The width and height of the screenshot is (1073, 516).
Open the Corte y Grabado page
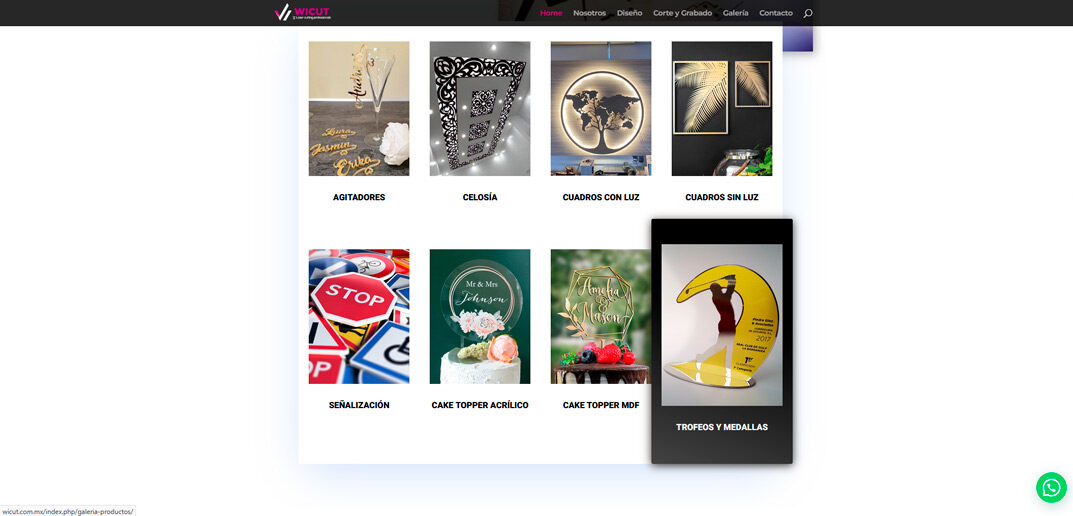[x=682, y=13]
